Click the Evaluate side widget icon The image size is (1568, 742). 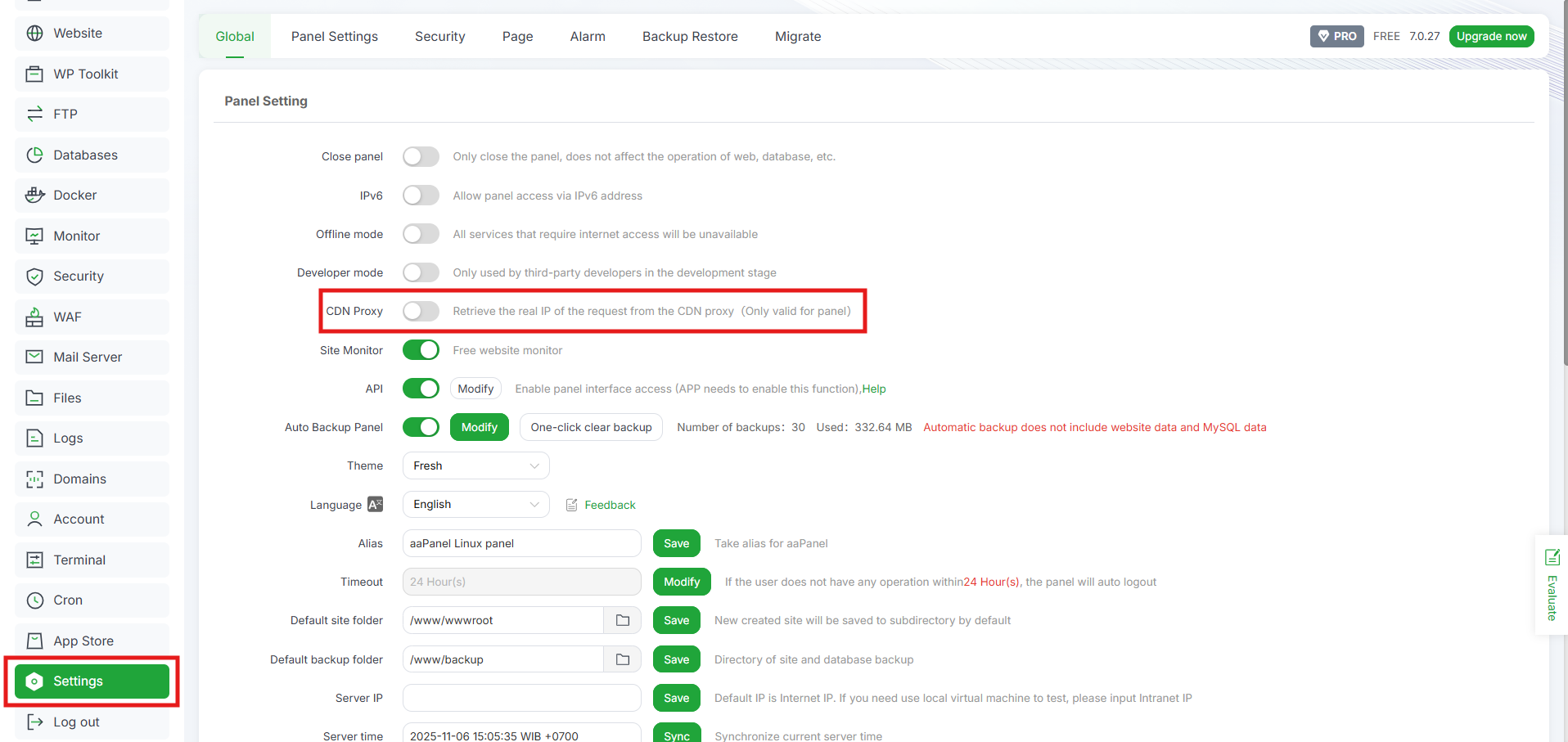pos(1552,558)
